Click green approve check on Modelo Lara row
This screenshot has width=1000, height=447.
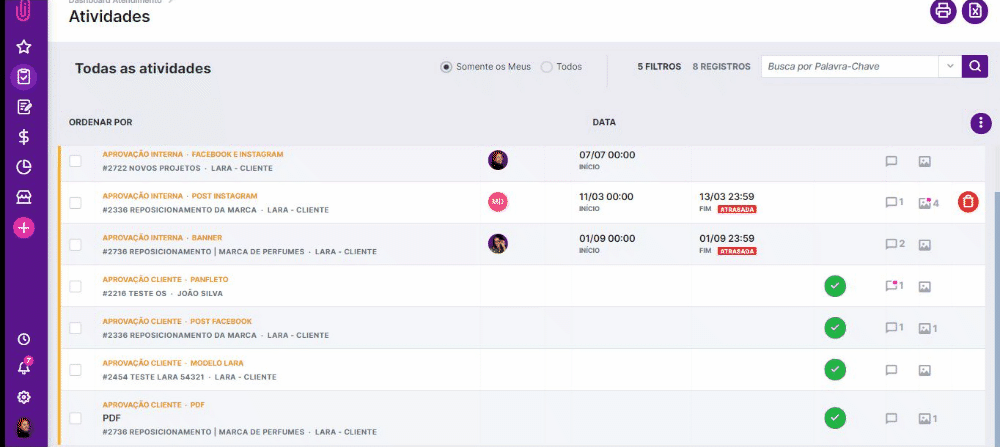click(835, 370)
